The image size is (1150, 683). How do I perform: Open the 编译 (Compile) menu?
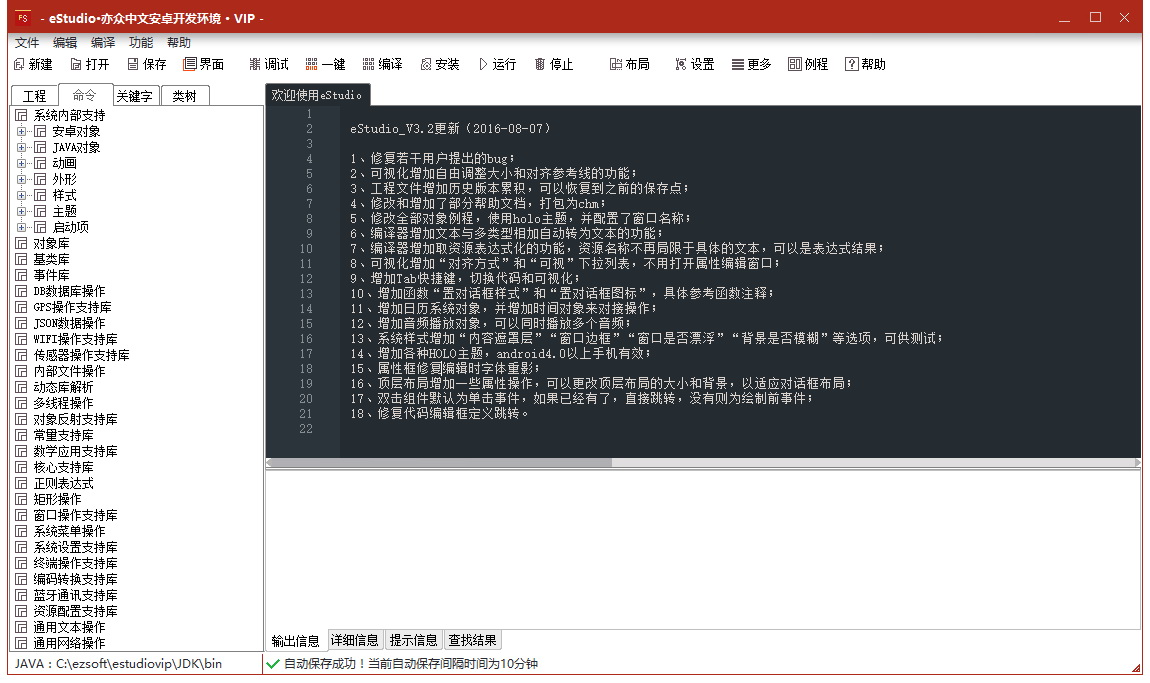[x=103, y=43]
